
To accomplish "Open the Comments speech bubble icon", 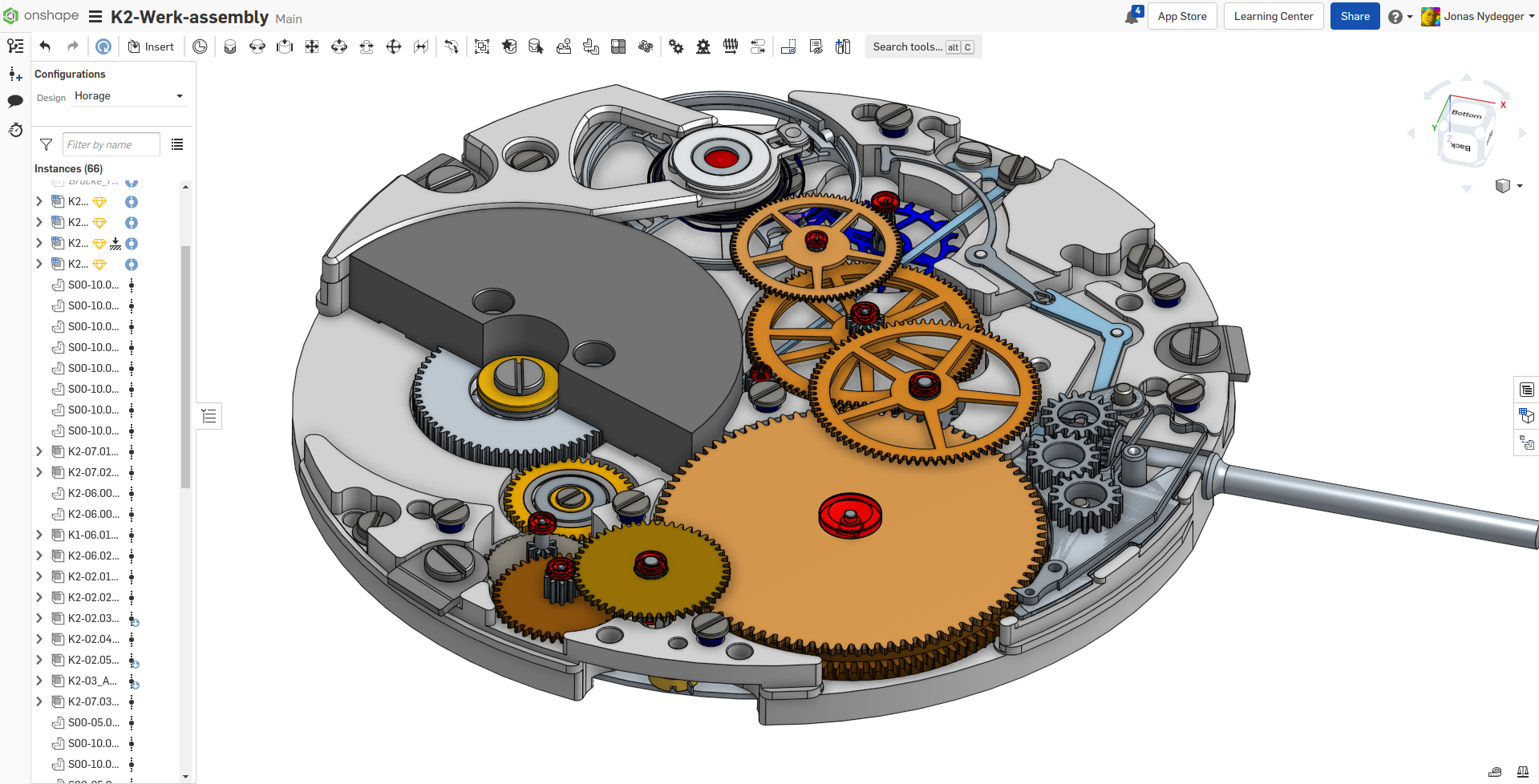I will tap(15, 101).
